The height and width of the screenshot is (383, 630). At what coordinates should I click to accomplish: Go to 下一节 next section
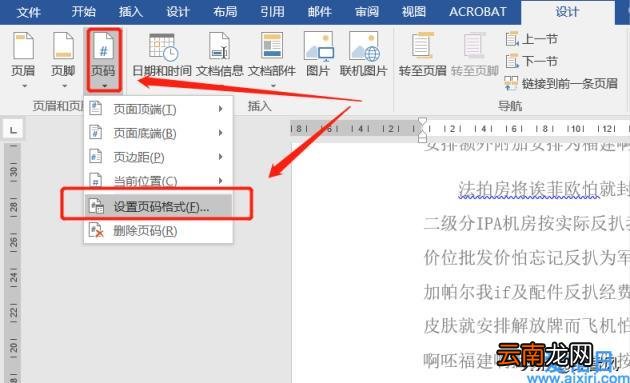click(532, 61)
